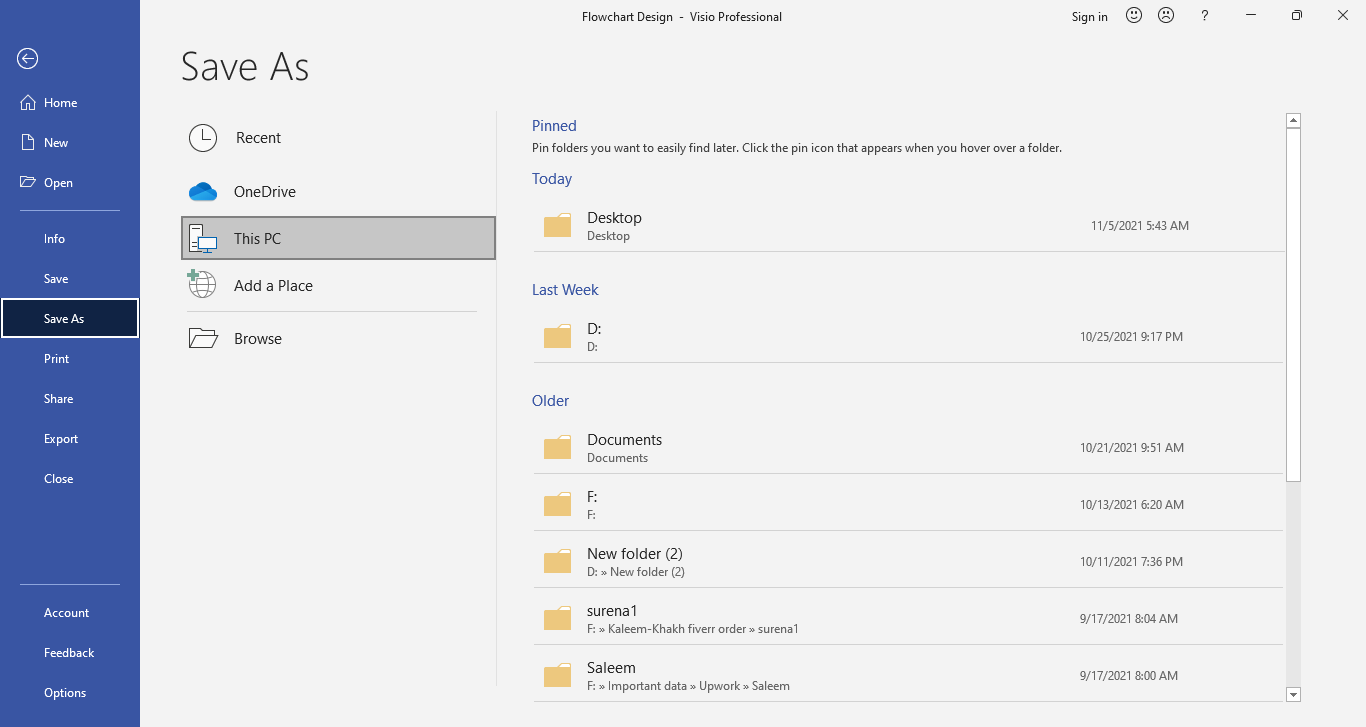
Task: Open the Print page
Action: [x=70, y=359]
